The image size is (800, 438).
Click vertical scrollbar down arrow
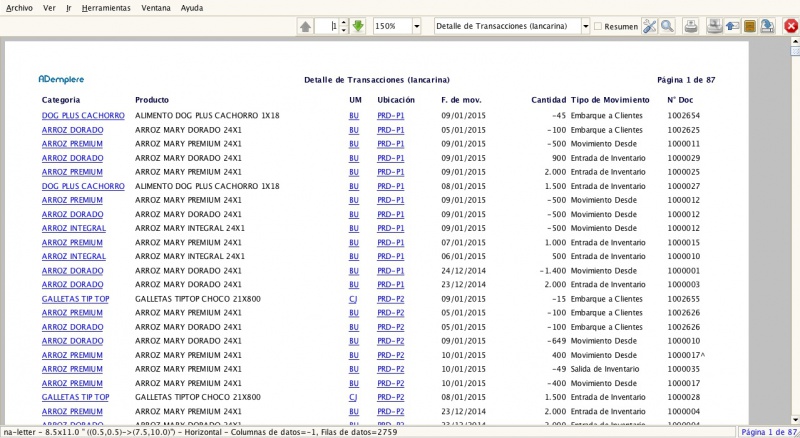pos(795,420)
